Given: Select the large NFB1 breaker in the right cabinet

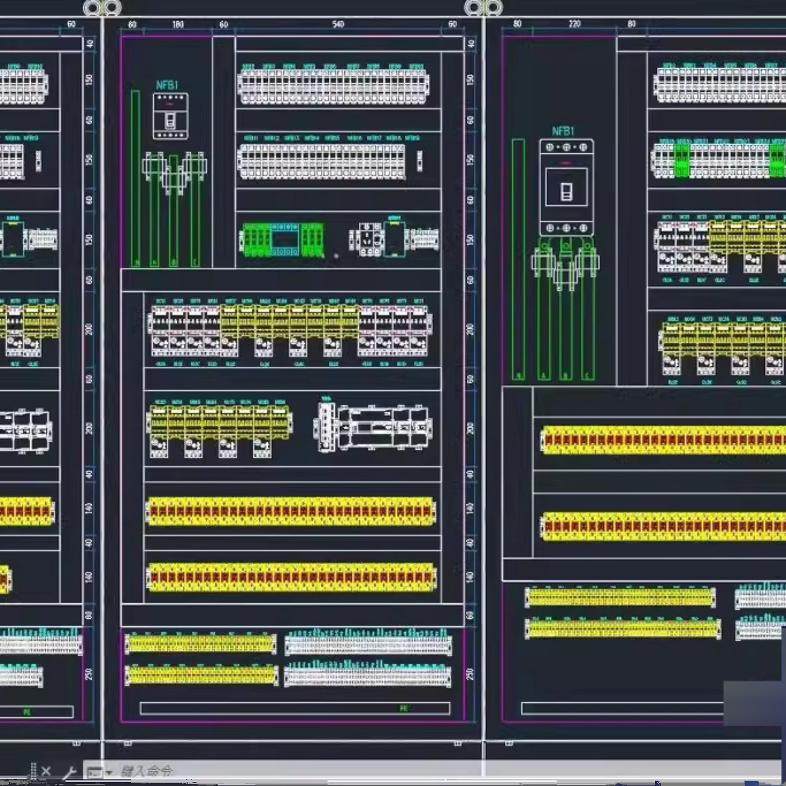Looking at the screenshot, I should (x=566, y=187).
